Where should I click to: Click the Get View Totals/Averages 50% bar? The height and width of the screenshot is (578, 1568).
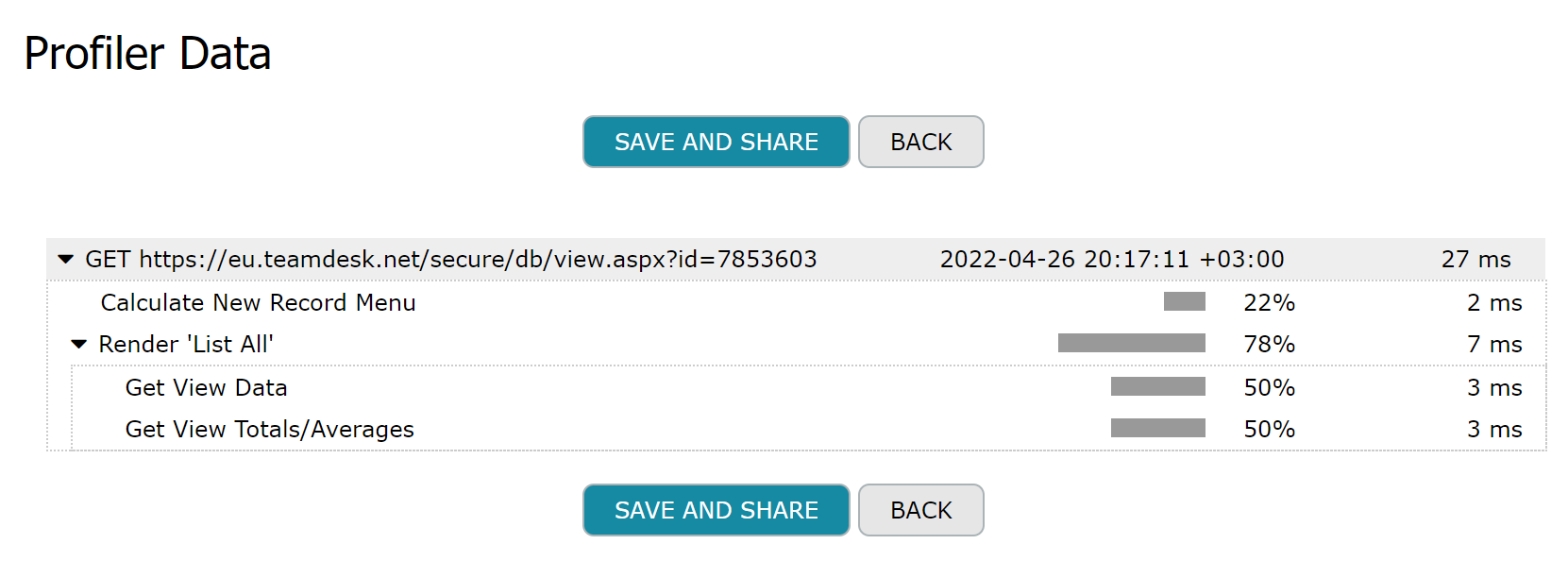(x=1157, y=429)
